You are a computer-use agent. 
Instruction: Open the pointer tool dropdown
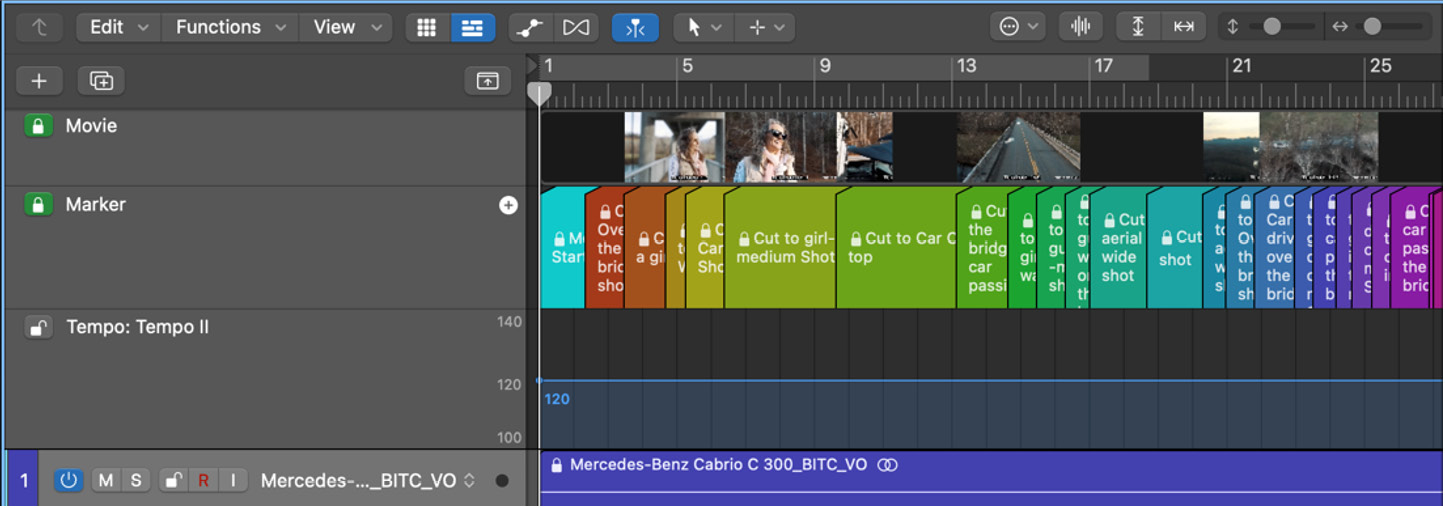[x=703, y=28]
